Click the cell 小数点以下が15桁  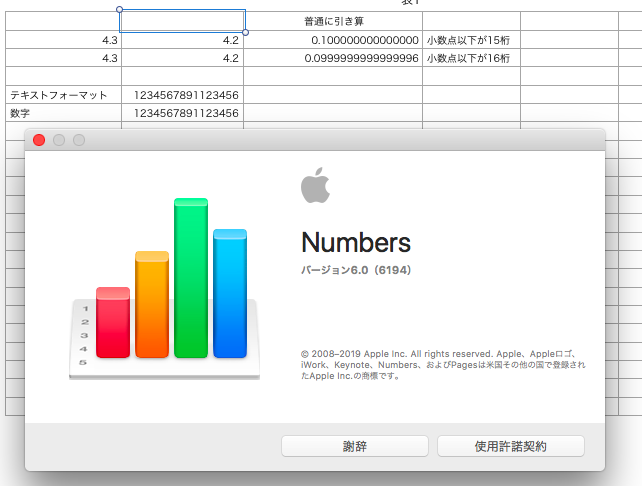471,40
